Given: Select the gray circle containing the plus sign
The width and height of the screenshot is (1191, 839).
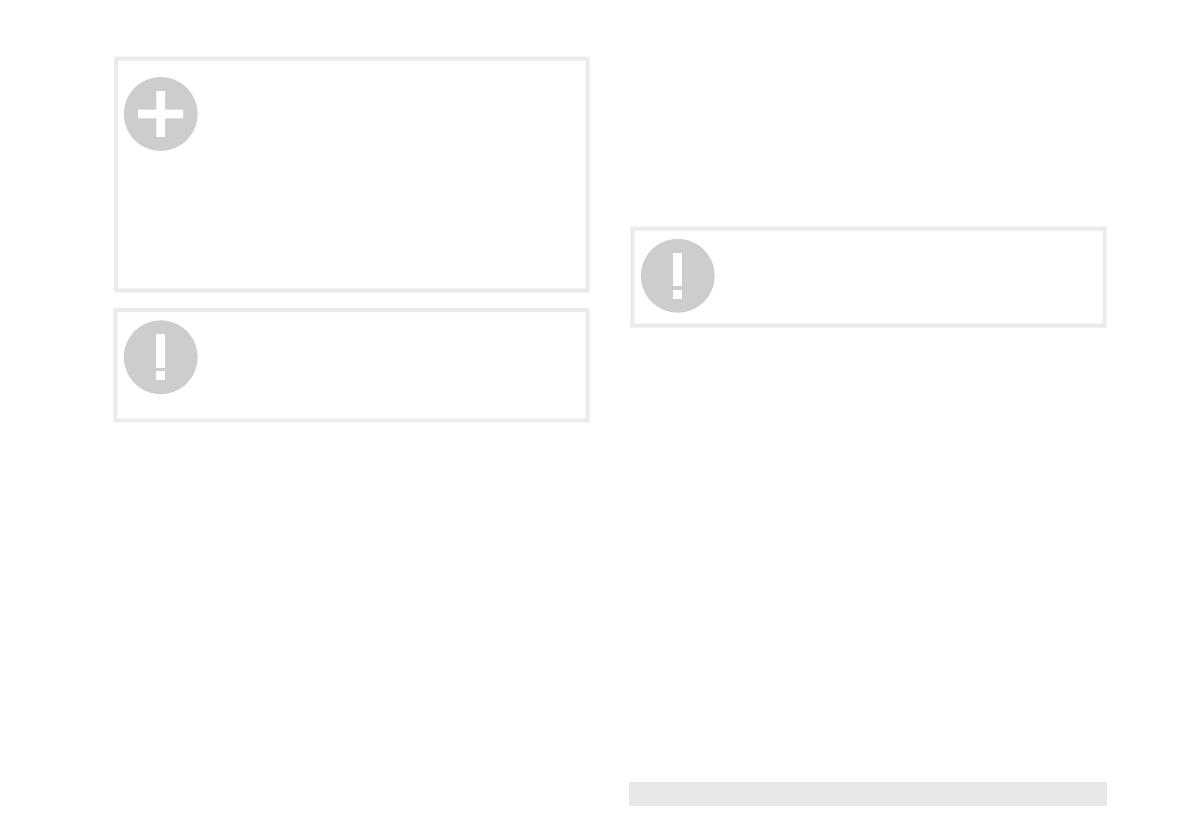Looking at the screenshot, I should pyautogui.click(x=160, y=114).
